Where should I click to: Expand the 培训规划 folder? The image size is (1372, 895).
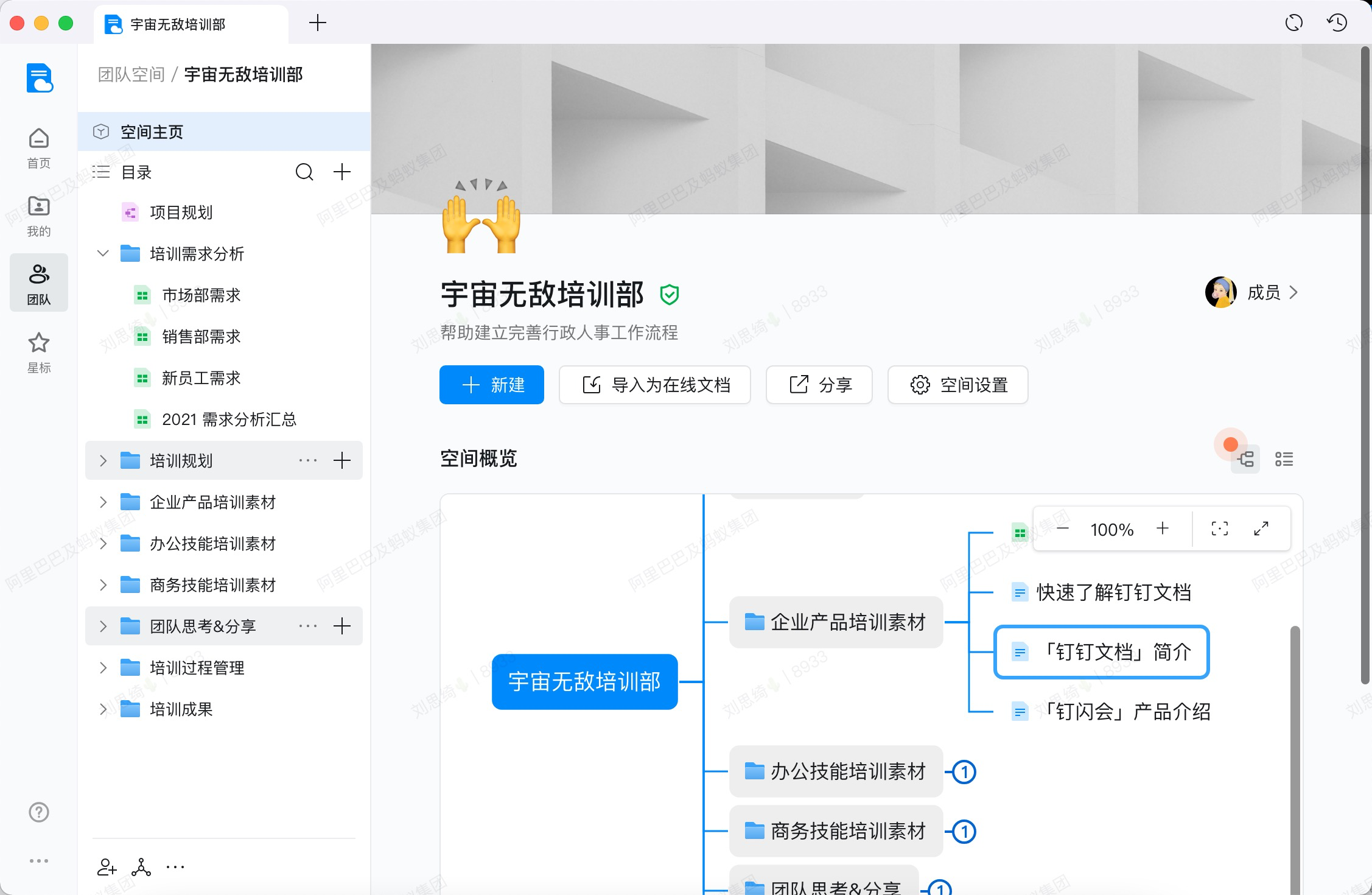[103, 461]
